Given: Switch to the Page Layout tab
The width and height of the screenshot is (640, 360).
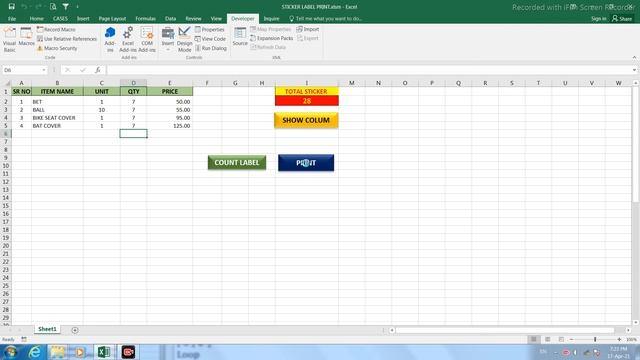Looking at the screenshot, I should coord(112,19).
